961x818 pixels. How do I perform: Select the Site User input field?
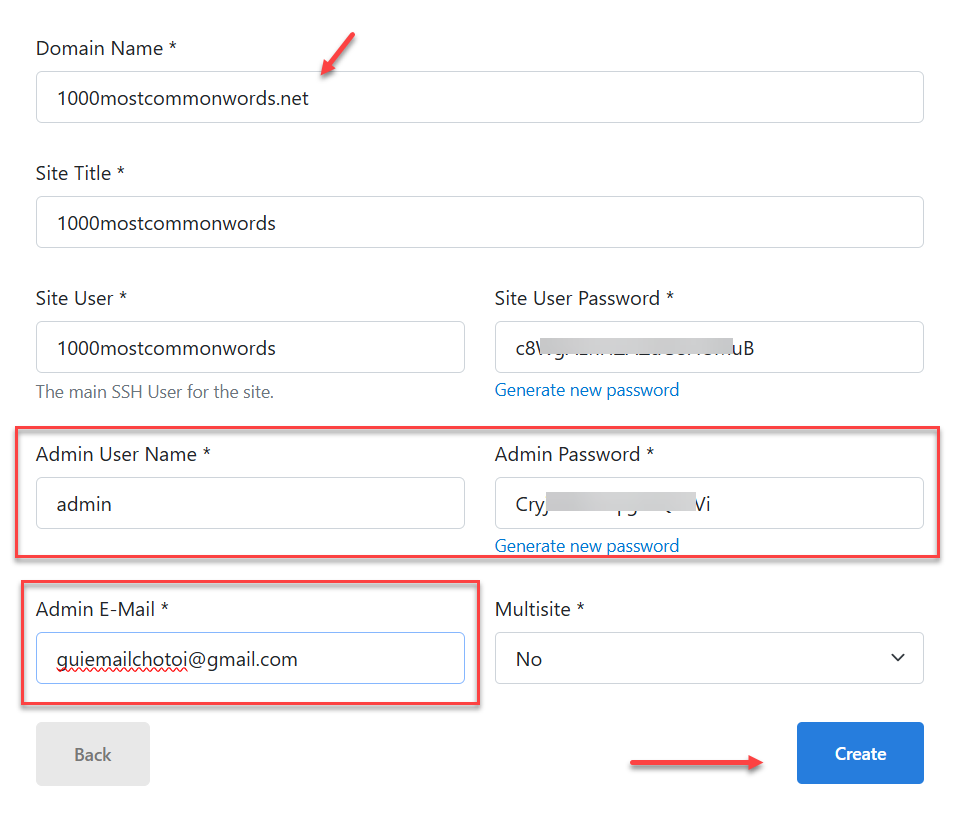pyautogui.click(x=250, y=347)
